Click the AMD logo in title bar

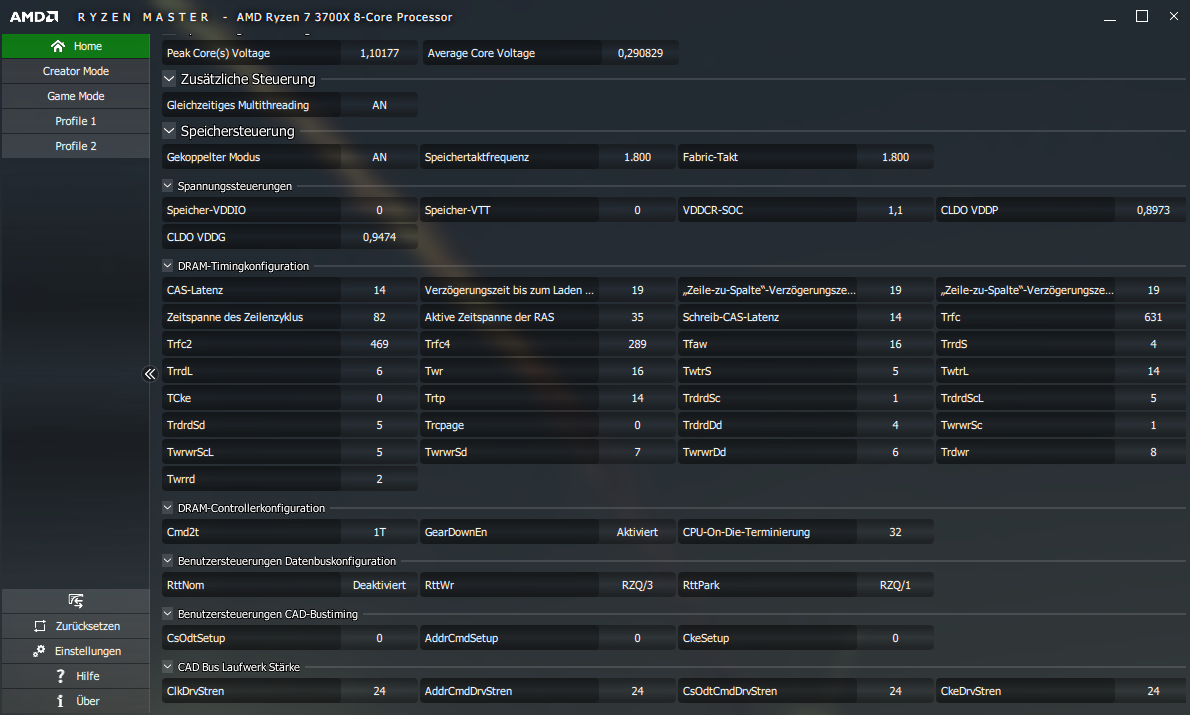pyautogui.click(x=33, y=17)
